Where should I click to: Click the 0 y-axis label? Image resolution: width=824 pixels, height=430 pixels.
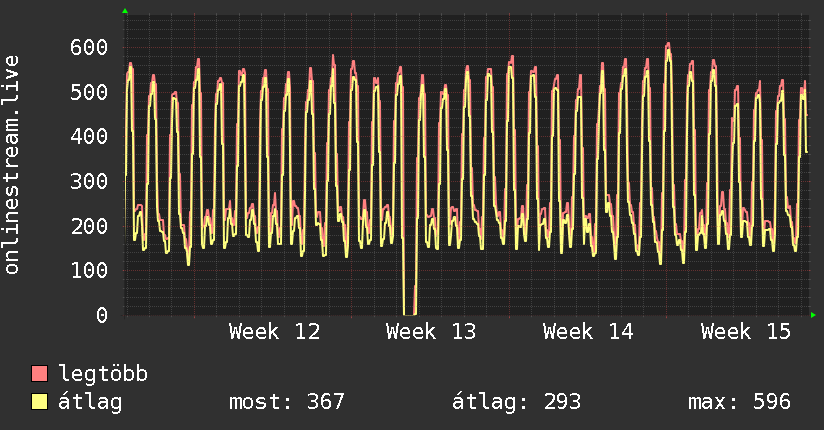click(x=102, y=315)
